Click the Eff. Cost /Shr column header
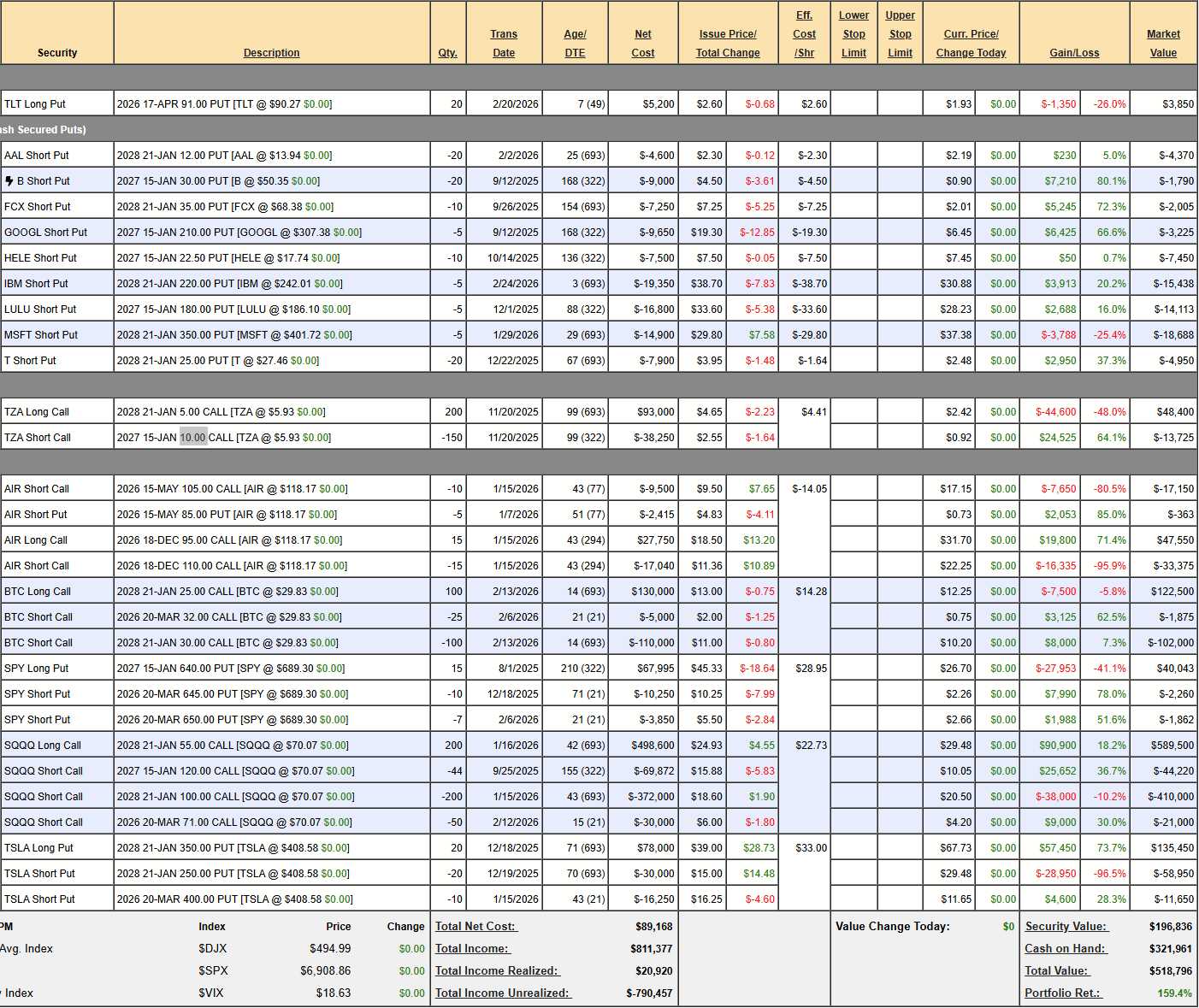1199x1008 pixels. pyautogui.click(x=804, y=34)
